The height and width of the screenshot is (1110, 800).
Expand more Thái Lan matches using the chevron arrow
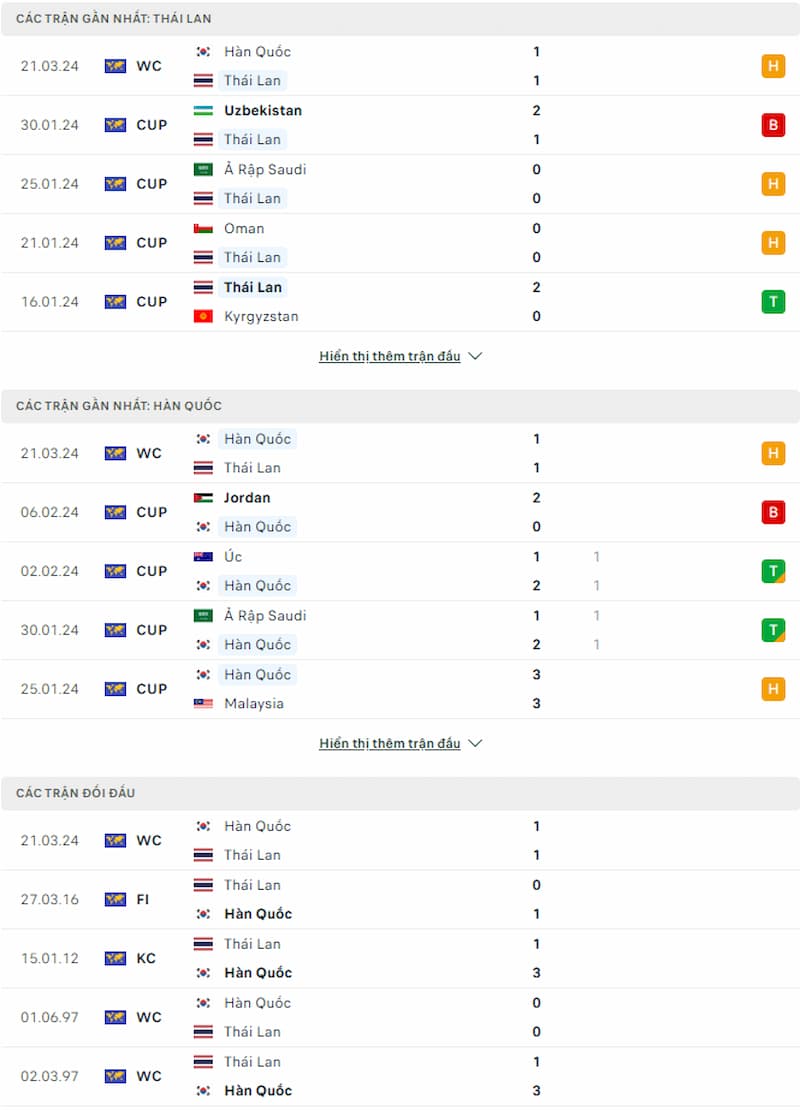475,356
